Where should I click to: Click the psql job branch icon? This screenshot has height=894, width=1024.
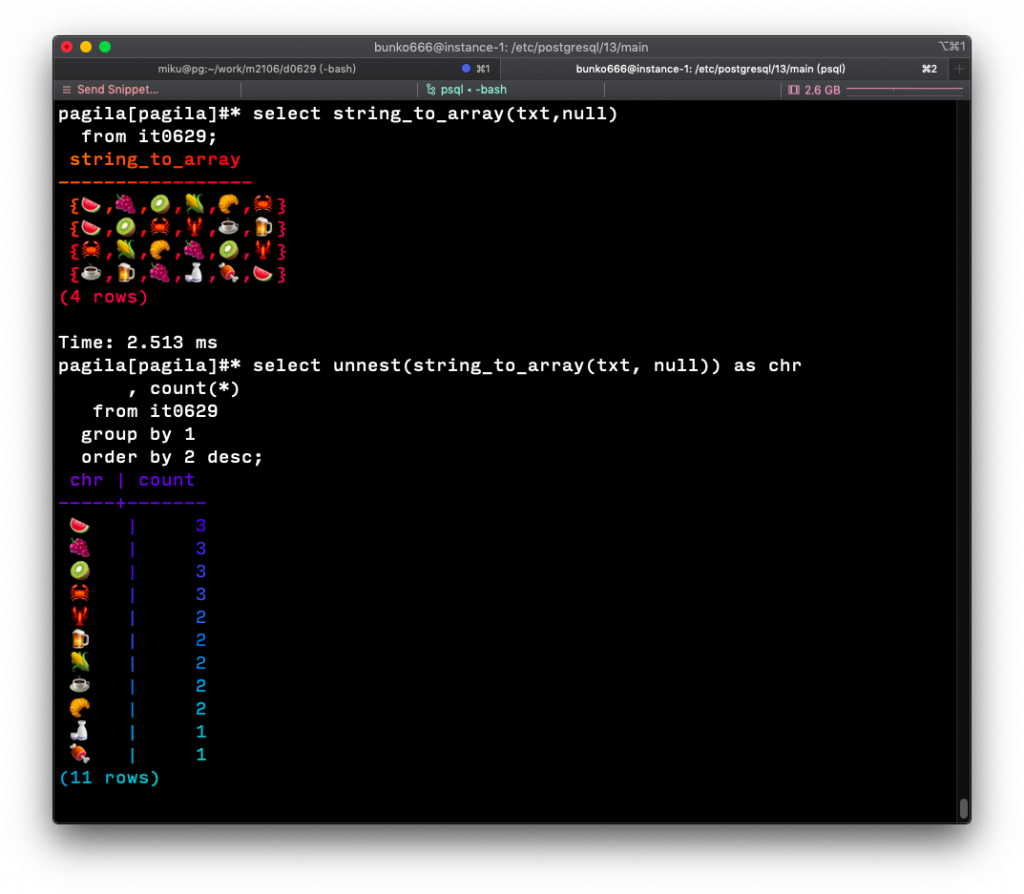tap(430, 89)
